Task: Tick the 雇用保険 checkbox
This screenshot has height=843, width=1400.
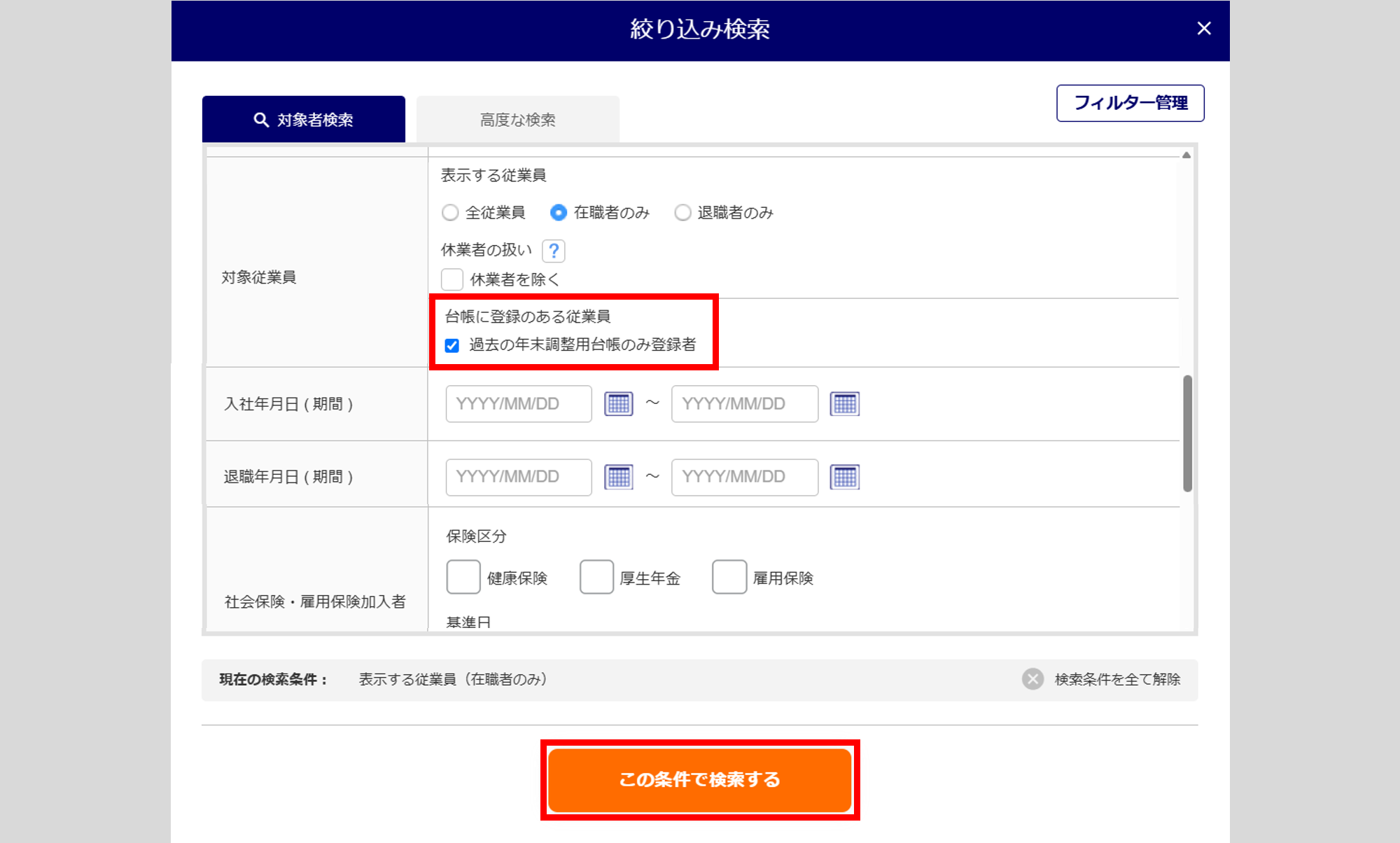Action: 729,577
